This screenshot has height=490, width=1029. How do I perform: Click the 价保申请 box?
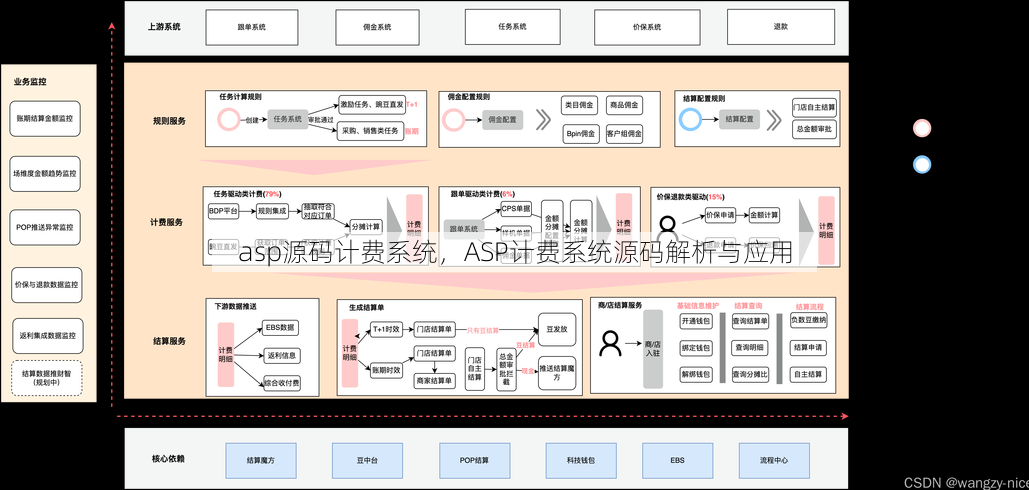pyautogui.click(x=720, y=214)
